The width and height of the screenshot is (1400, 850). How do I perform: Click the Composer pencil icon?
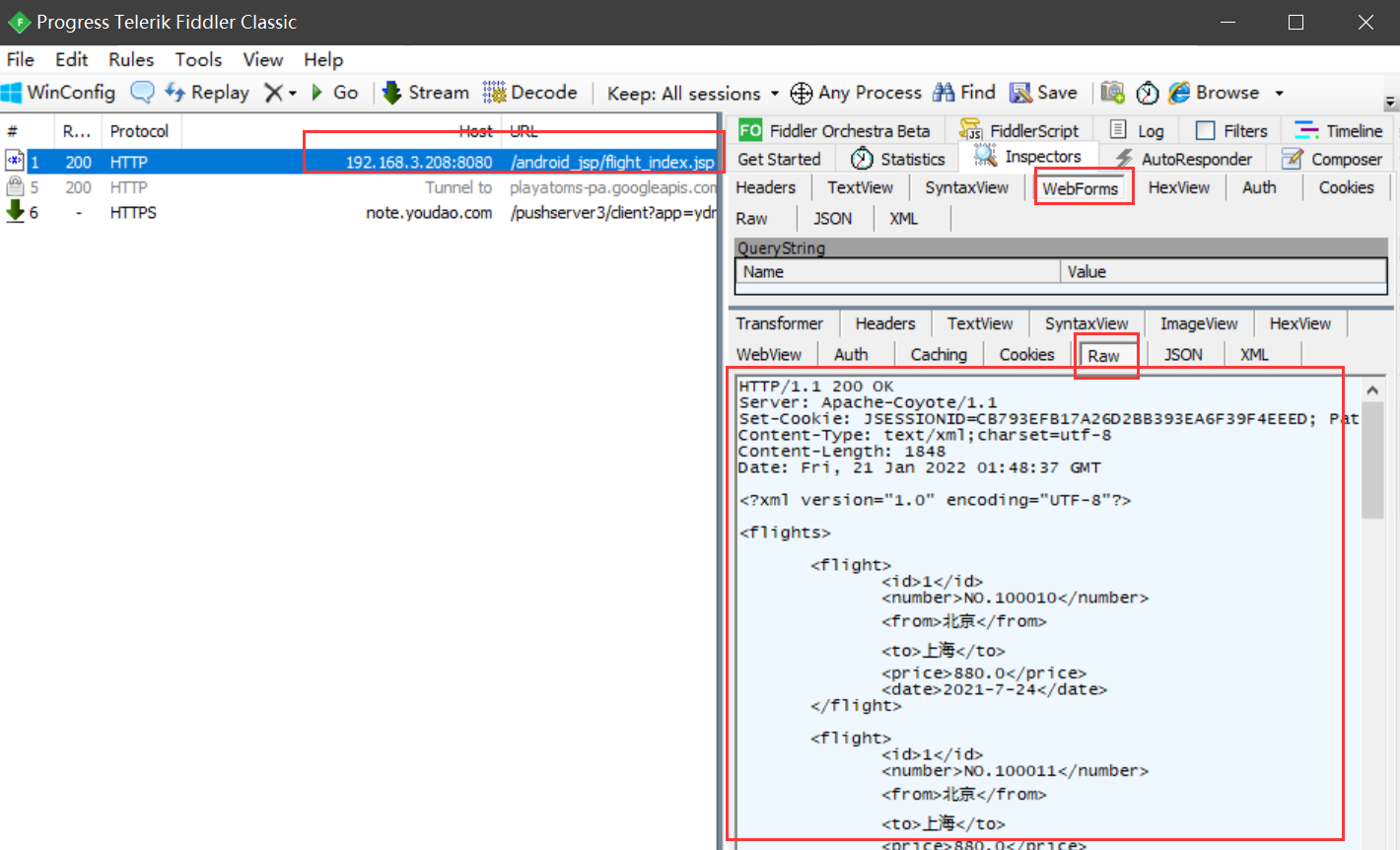tap(1293, 159)
